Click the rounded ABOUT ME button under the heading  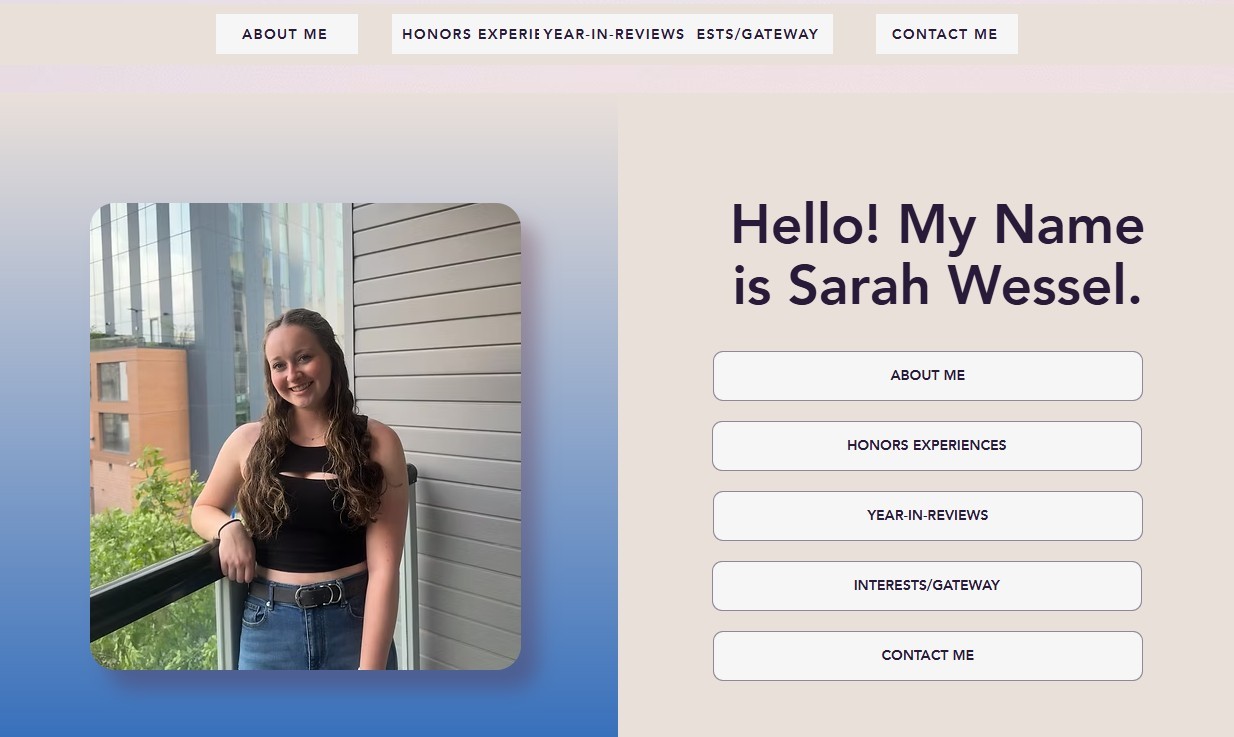coord(927,376)
